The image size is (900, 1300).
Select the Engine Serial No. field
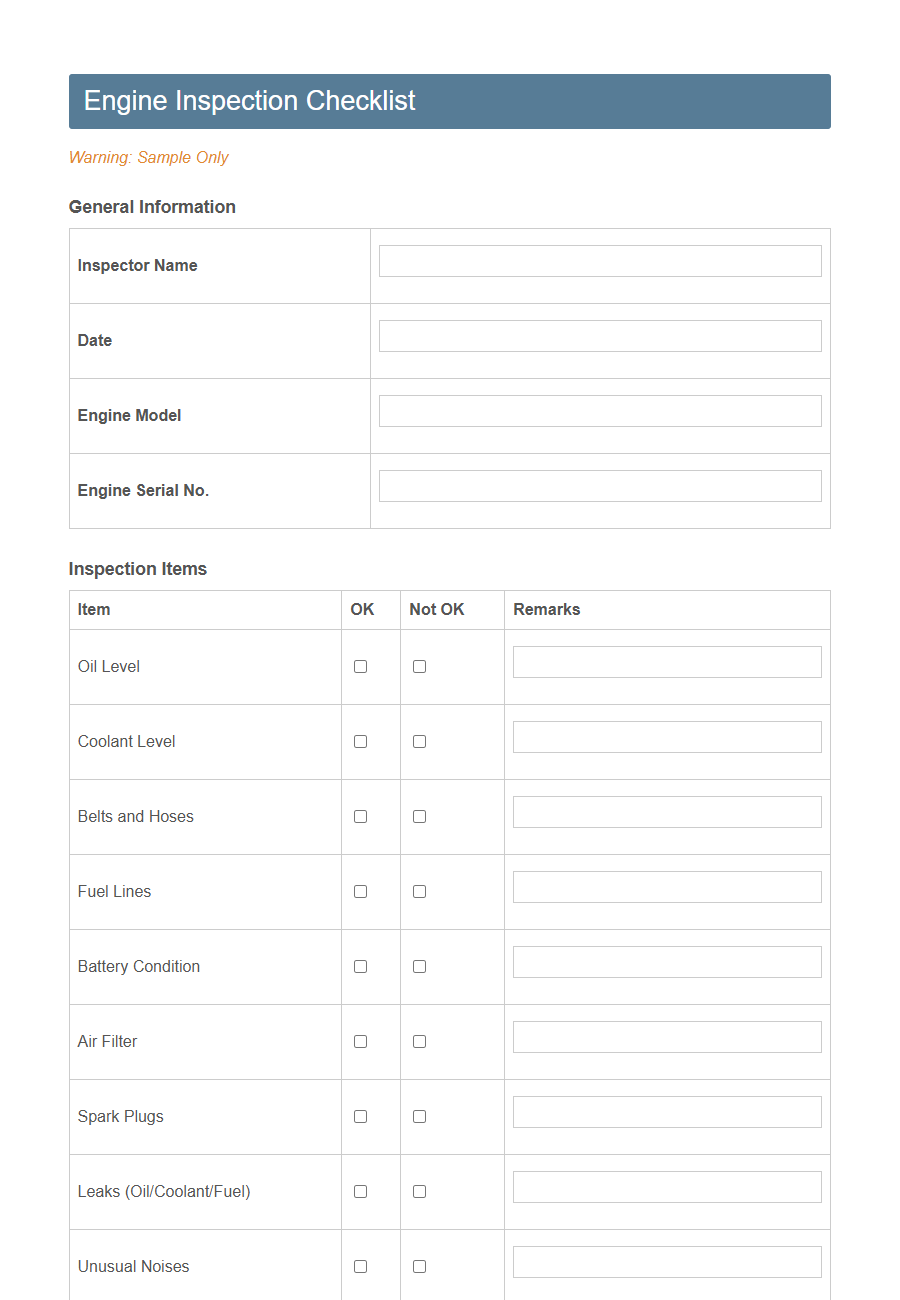(x=599, y=485)
